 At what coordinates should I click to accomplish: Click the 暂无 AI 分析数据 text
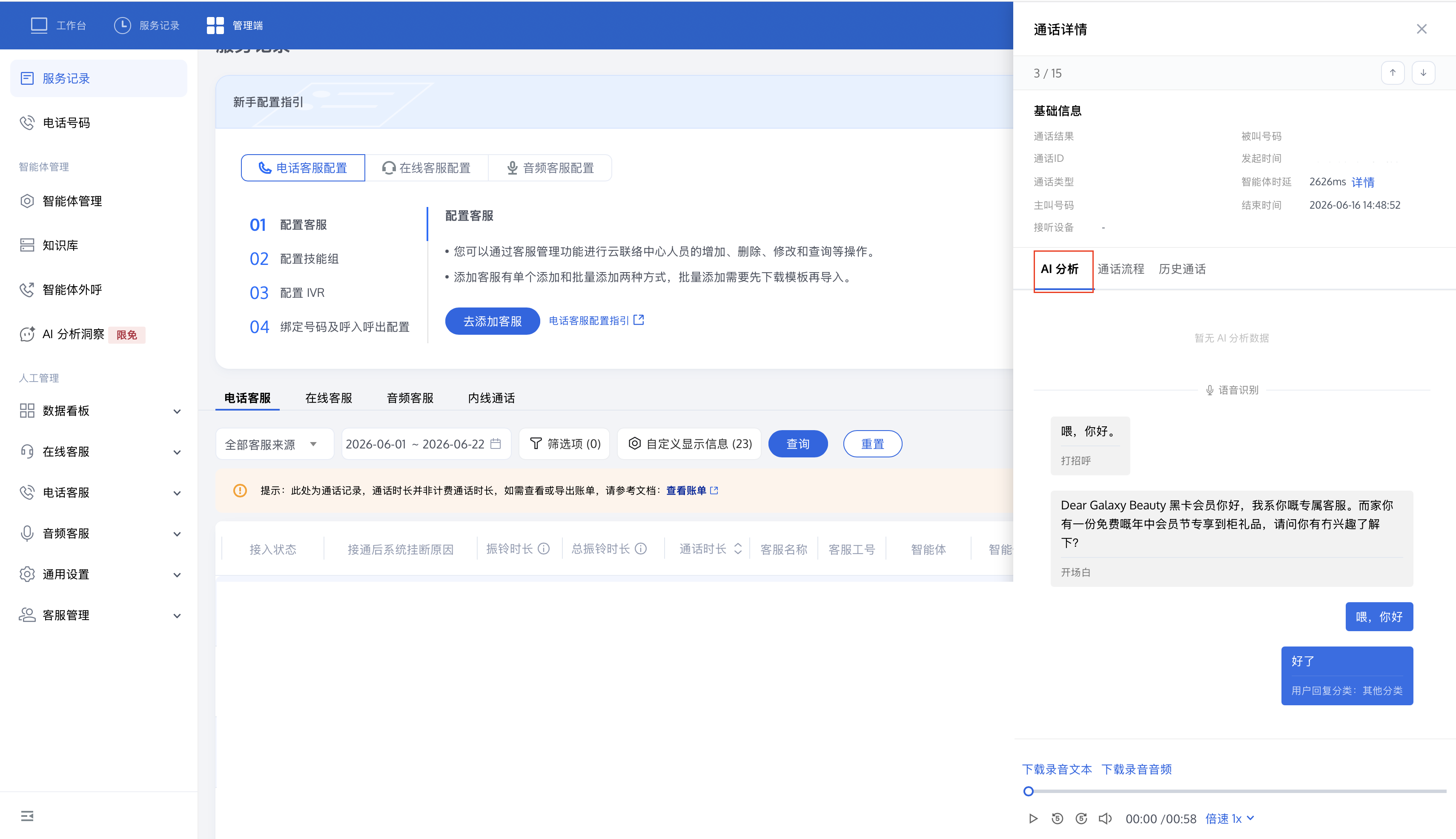pyautogui.click(x=1231, y=338)
